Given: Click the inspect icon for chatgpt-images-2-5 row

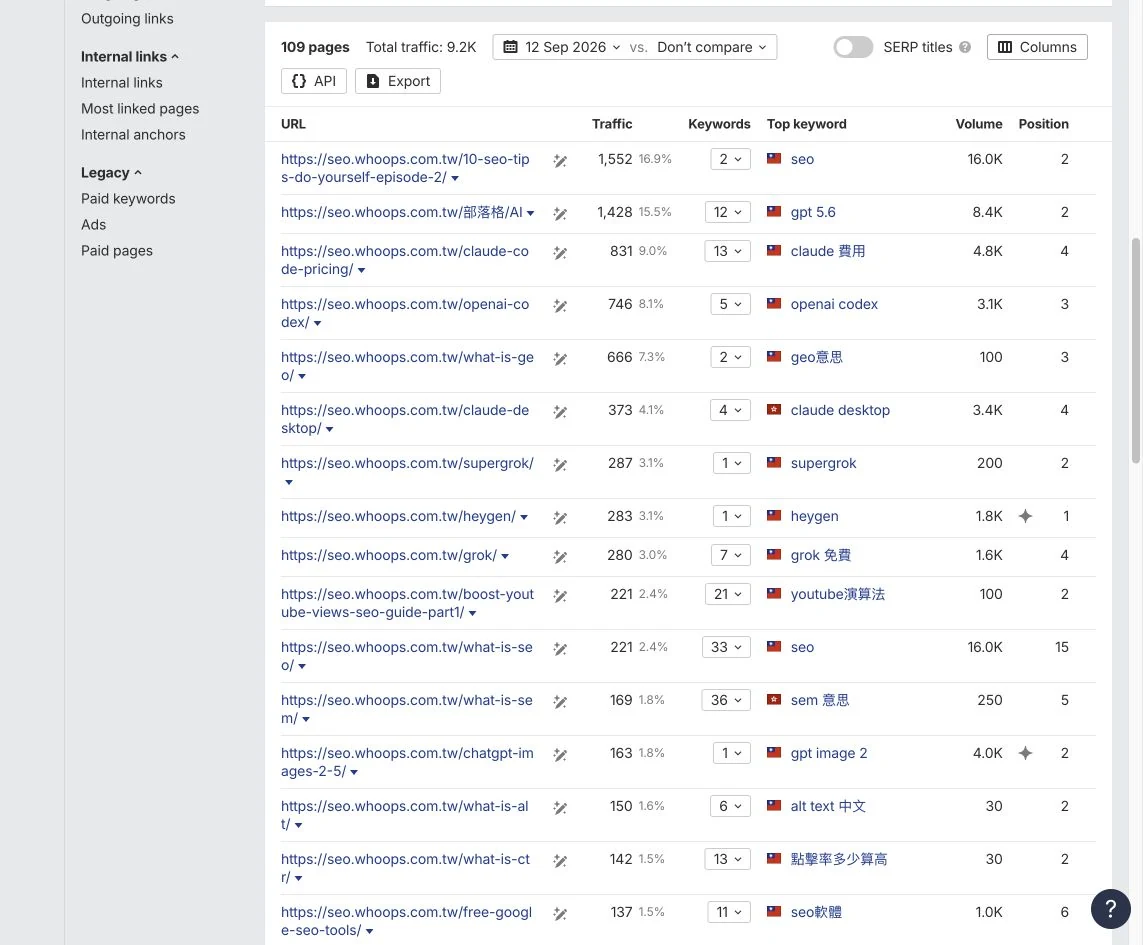Looking at the screenshot, I should pyautogui.click(x=560, y=755).
